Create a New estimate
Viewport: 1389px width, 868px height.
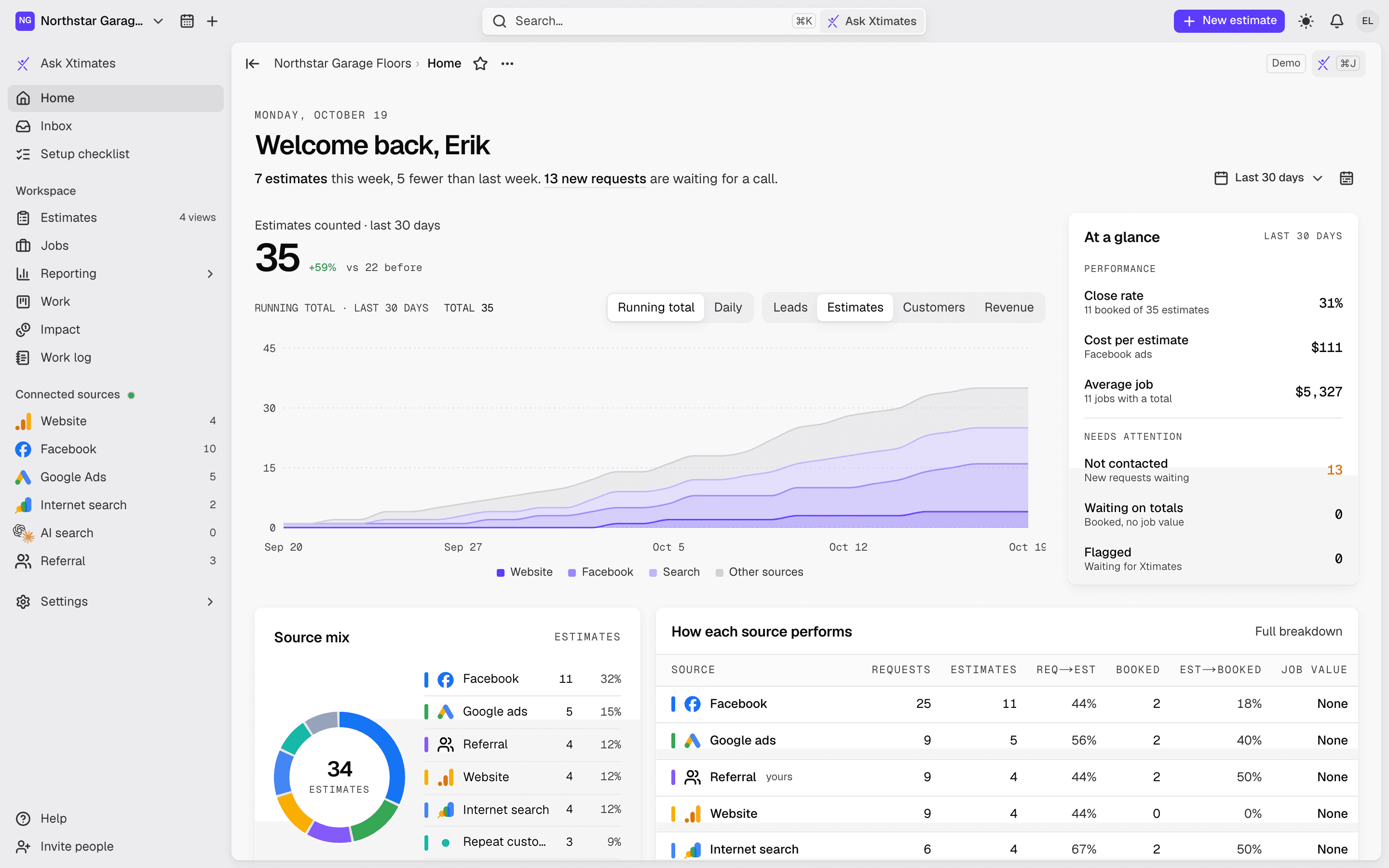[1229, 21]
